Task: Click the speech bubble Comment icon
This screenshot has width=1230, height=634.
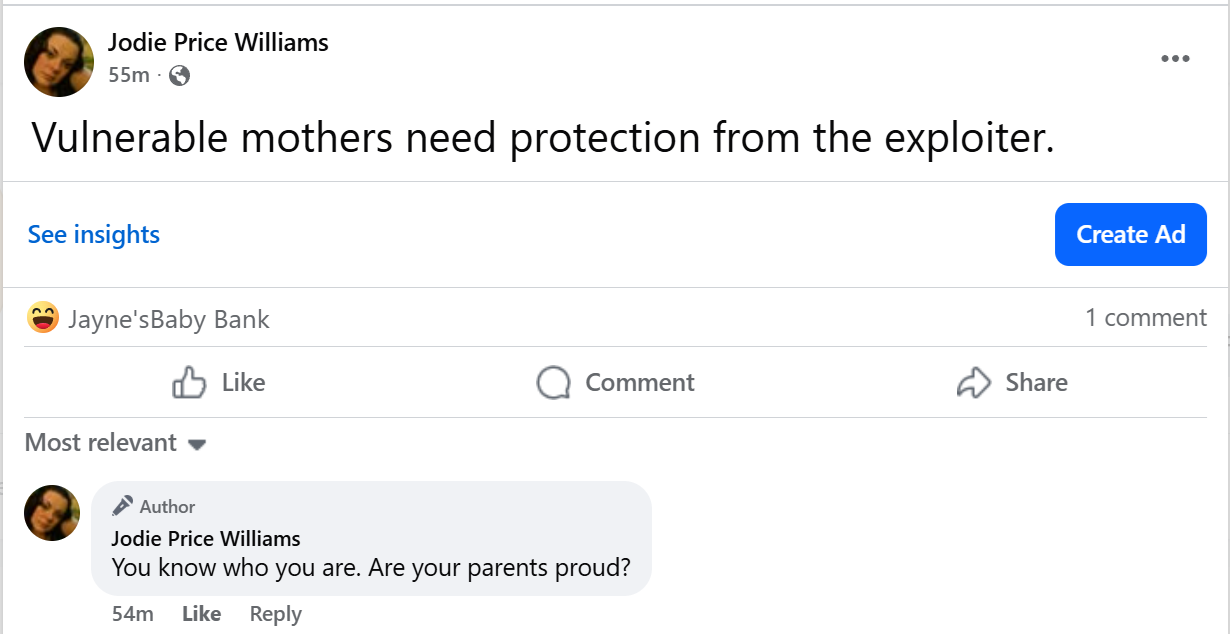Action: pos(553,383)
